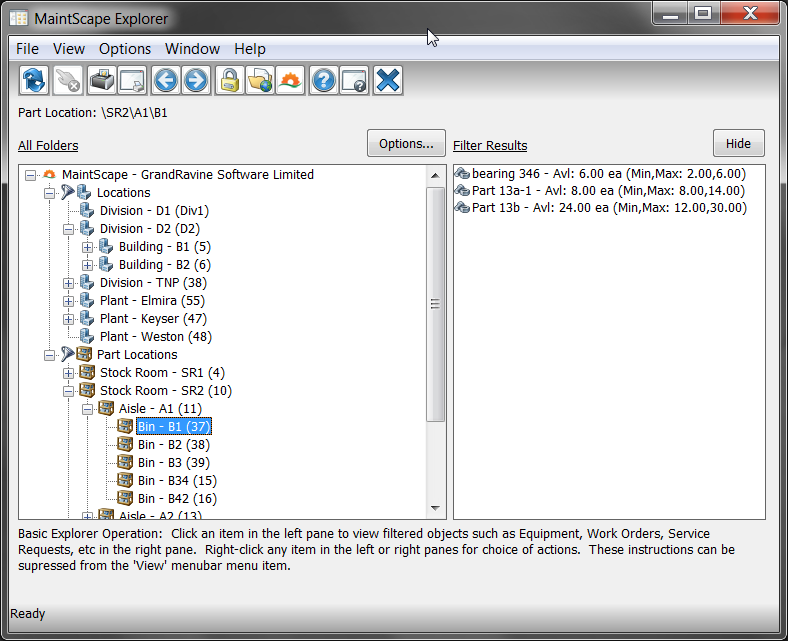Image resolution: width=788 pixels, height=641 pixels.
Task: Click the Print Window toolbar icon
Action: coord(132,80)
